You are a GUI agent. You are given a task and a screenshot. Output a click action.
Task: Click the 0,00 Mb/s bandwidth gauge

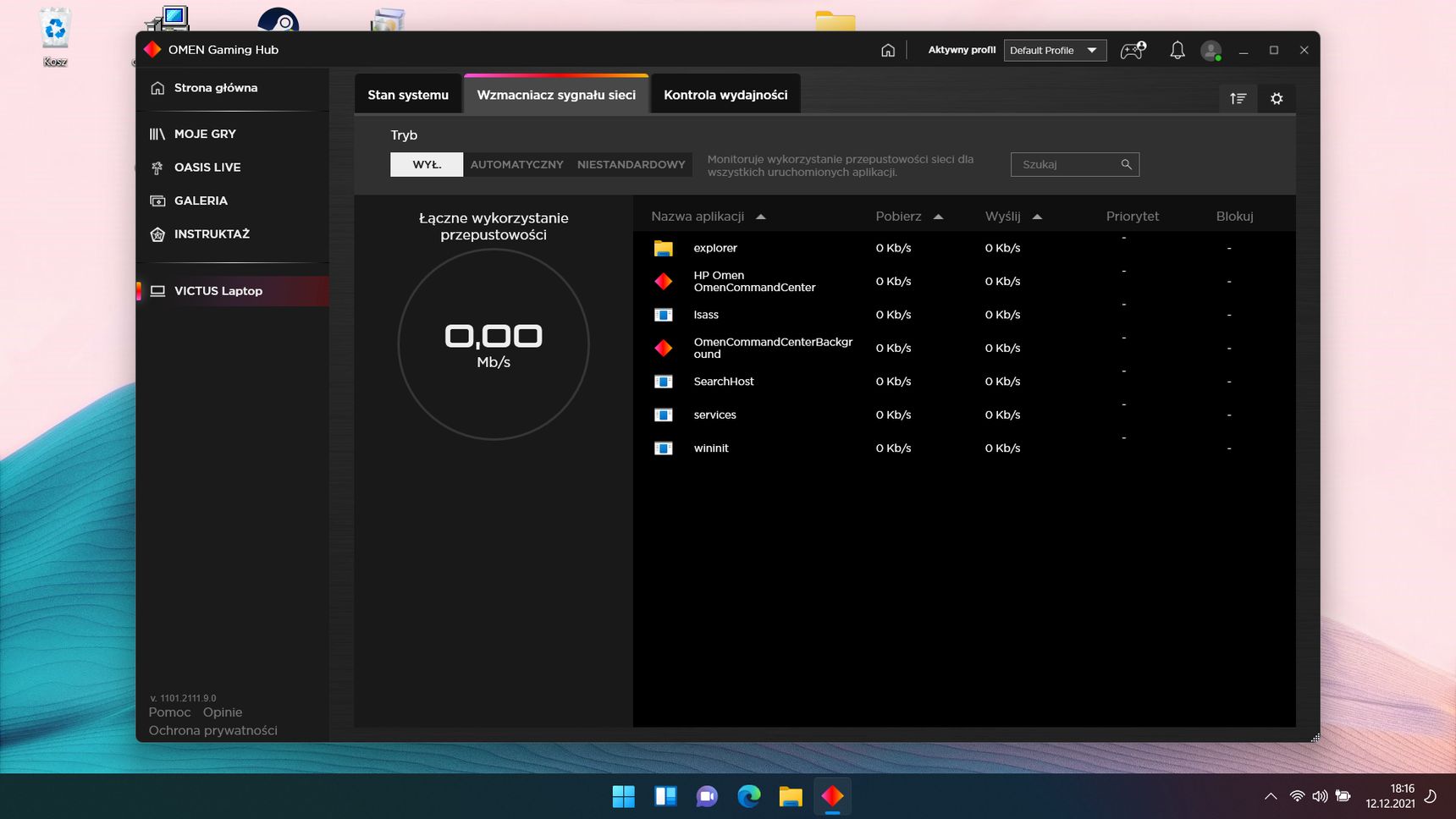(x=494, y=344)
